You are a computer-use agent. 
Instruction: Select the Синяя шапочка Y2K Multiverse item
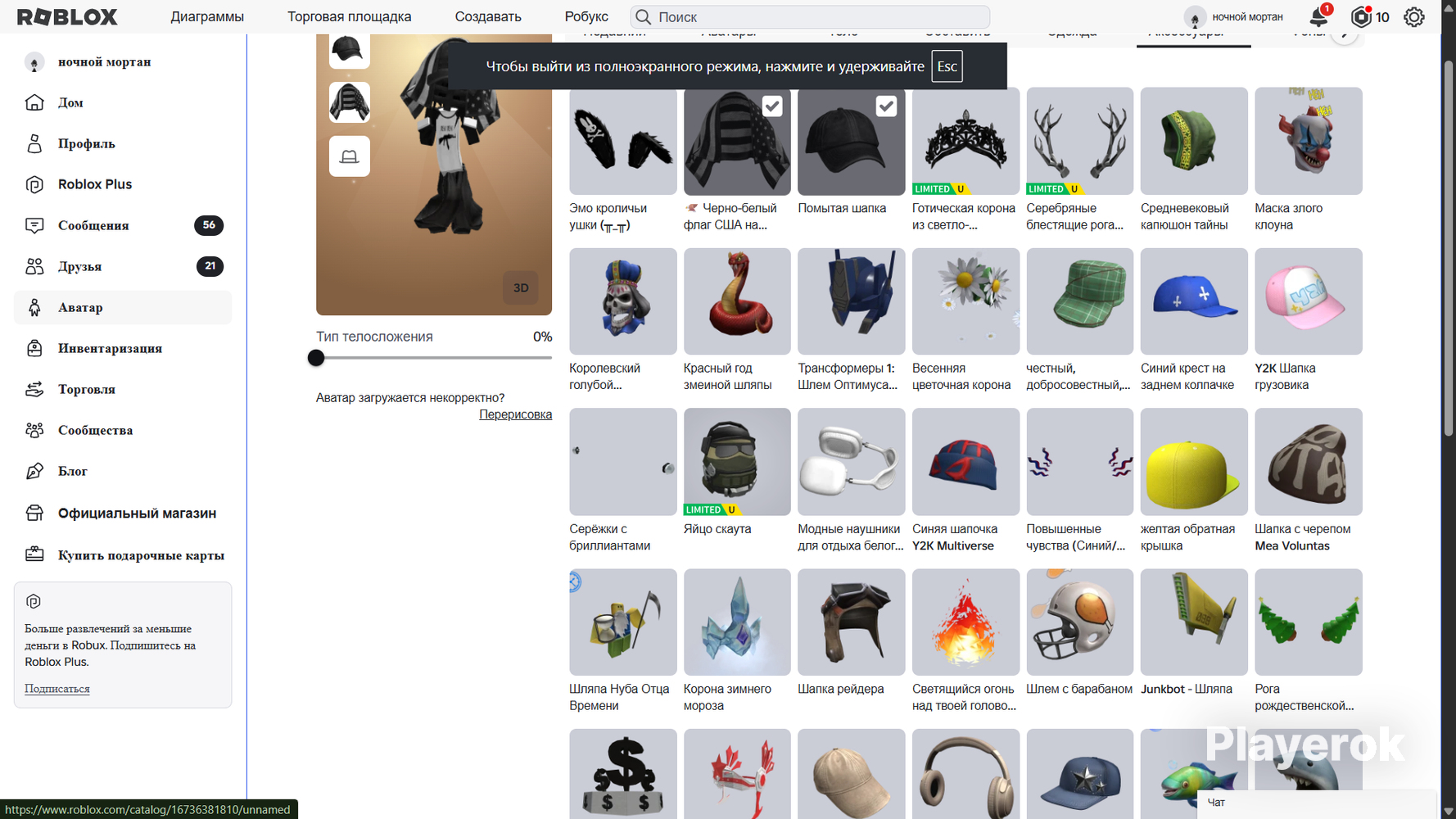(965, 462)
